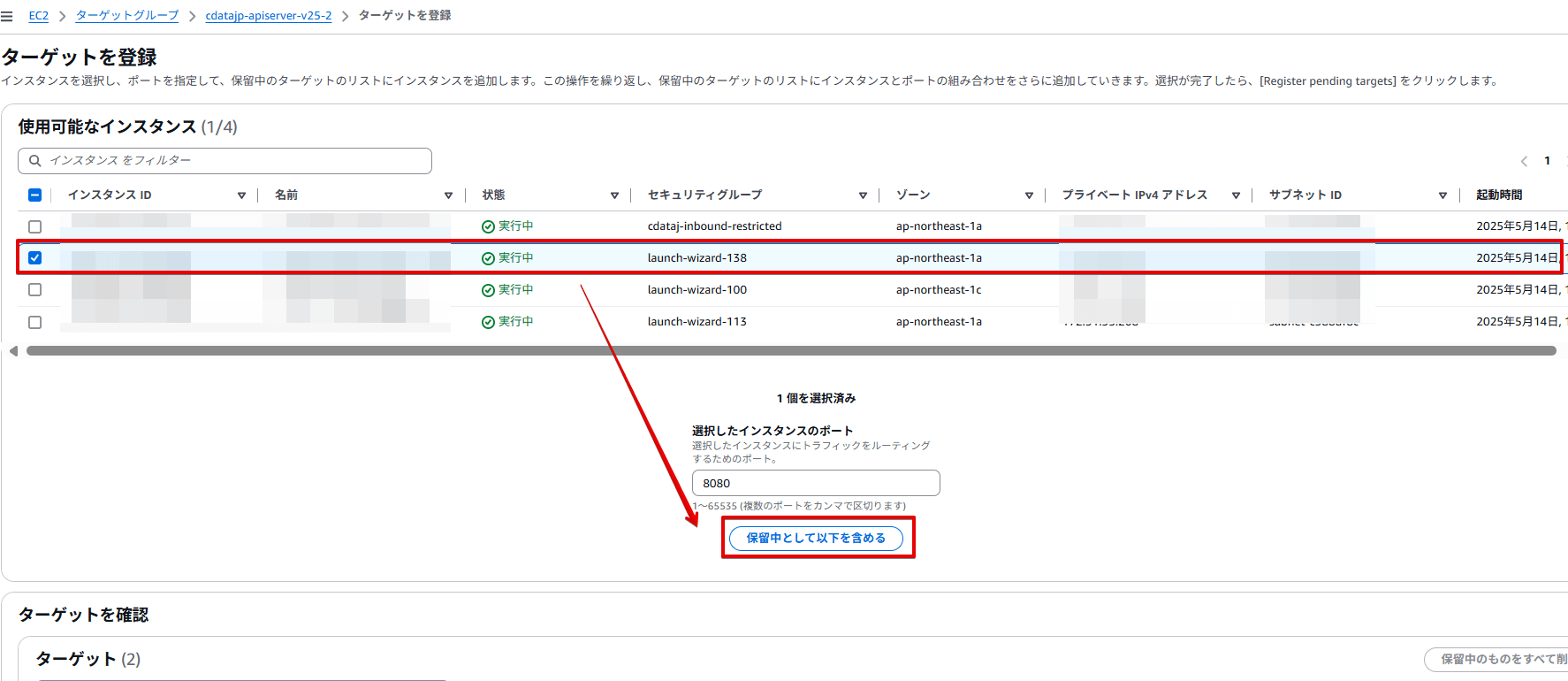Open sort dropdown for インスタンス ID column
The image size is (1568, 681).
tap(241, 195)
